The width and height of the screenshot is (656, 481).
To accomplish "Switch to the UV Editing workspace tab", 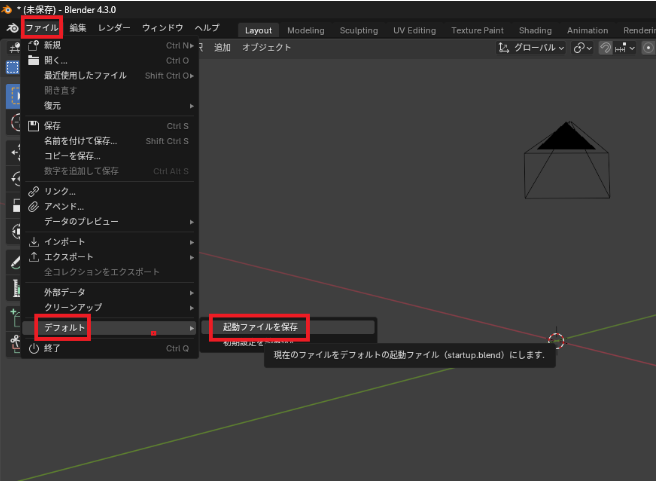I will (x=414, y=30).
